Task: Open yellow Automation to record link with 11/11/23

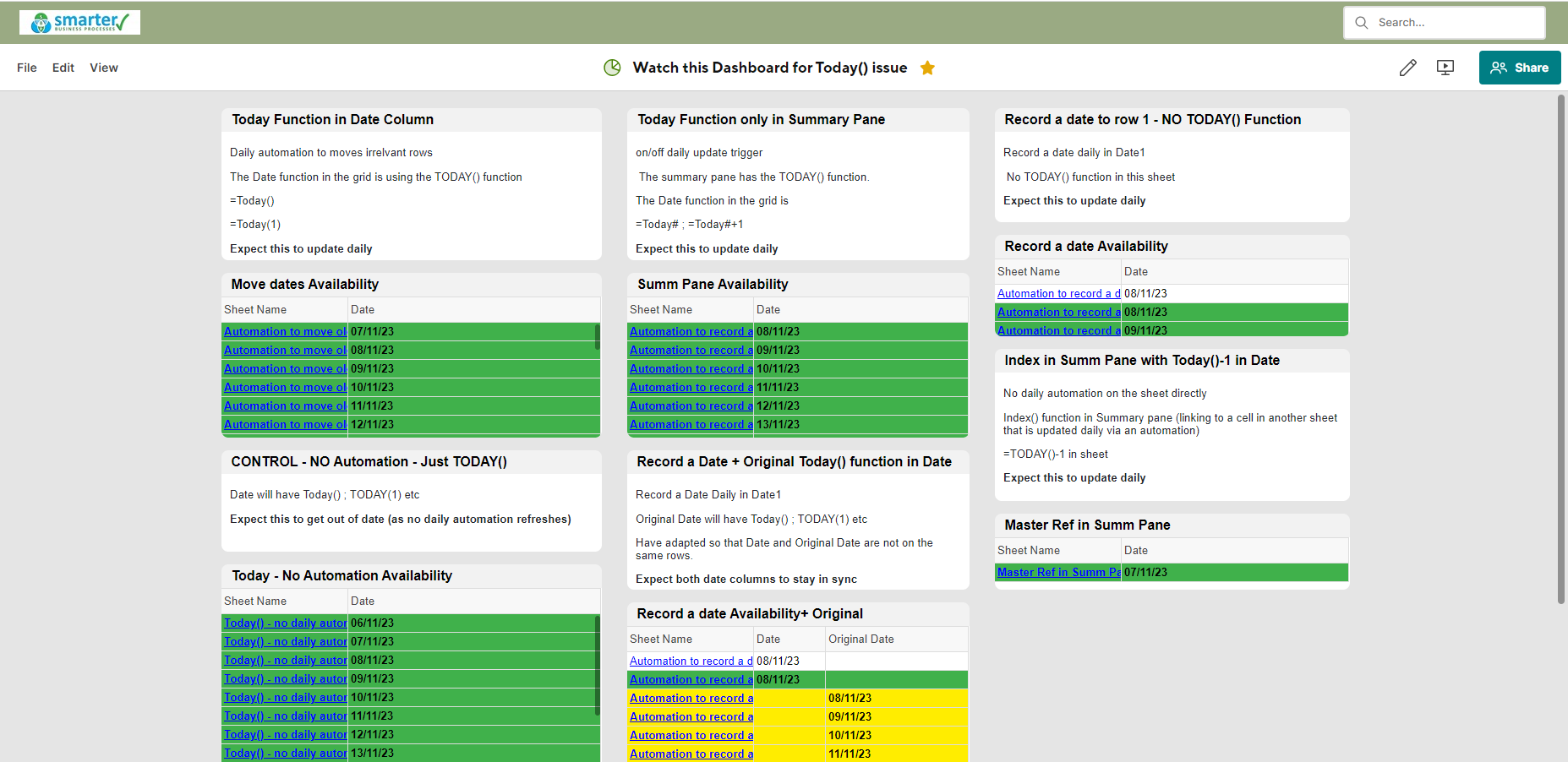Action: pyautogui.click(x=691, y=754)
